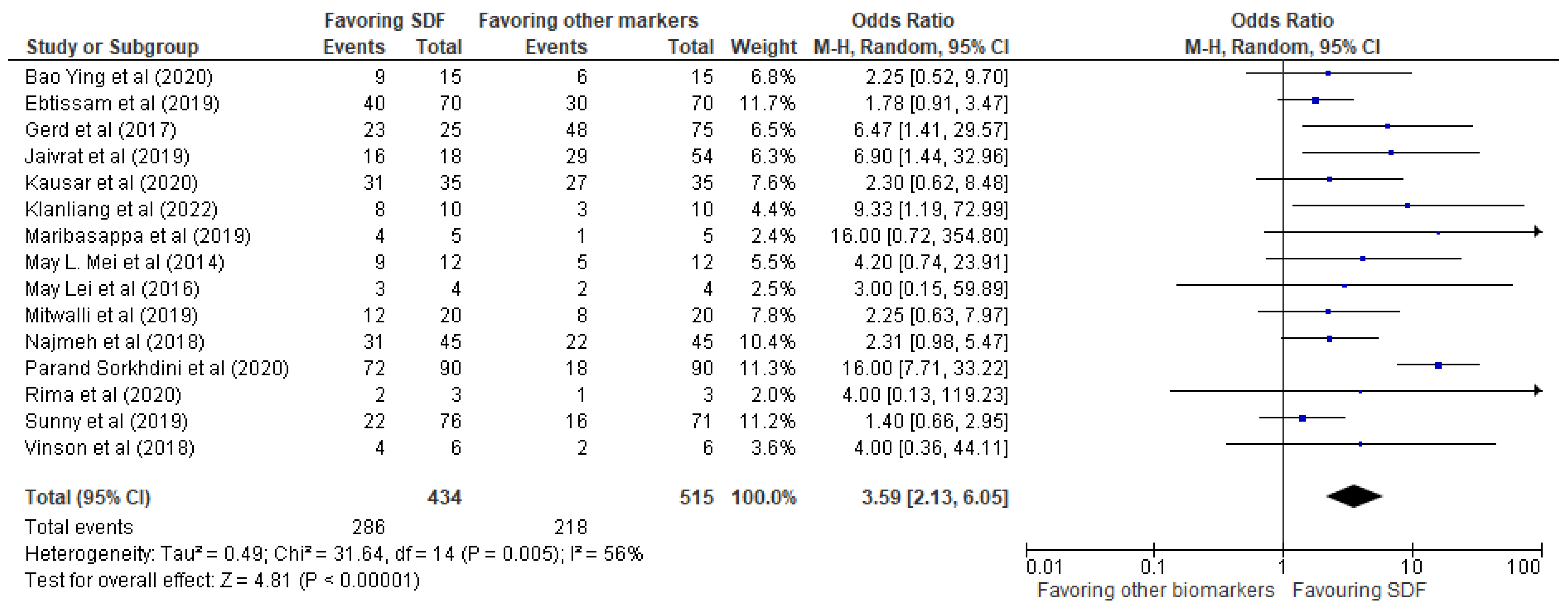Click the Ebtissam blue square marker
Screen dimensions: 1568x614
click(x=1316, y=100)
